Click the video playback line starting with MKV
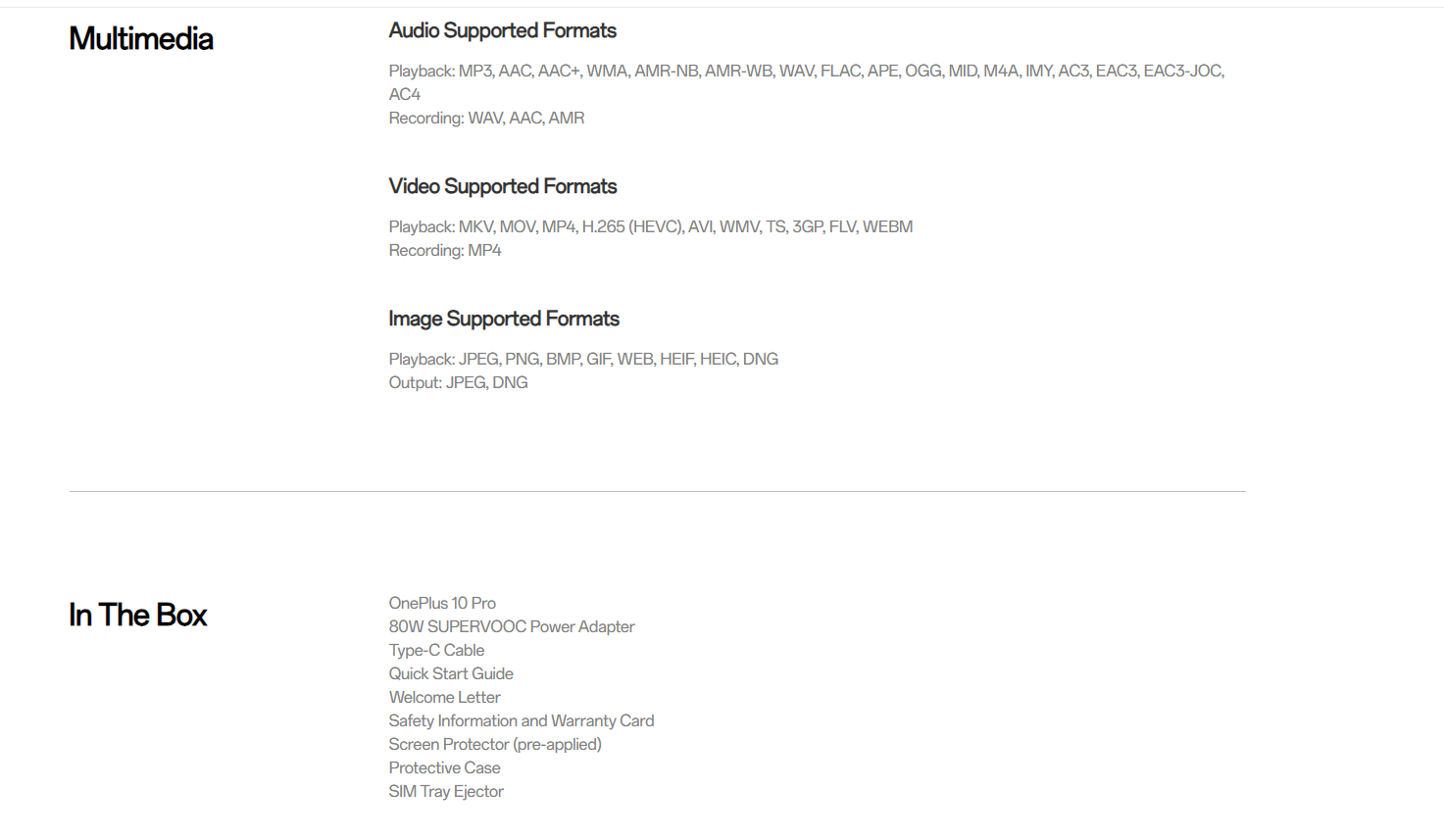 650,226
